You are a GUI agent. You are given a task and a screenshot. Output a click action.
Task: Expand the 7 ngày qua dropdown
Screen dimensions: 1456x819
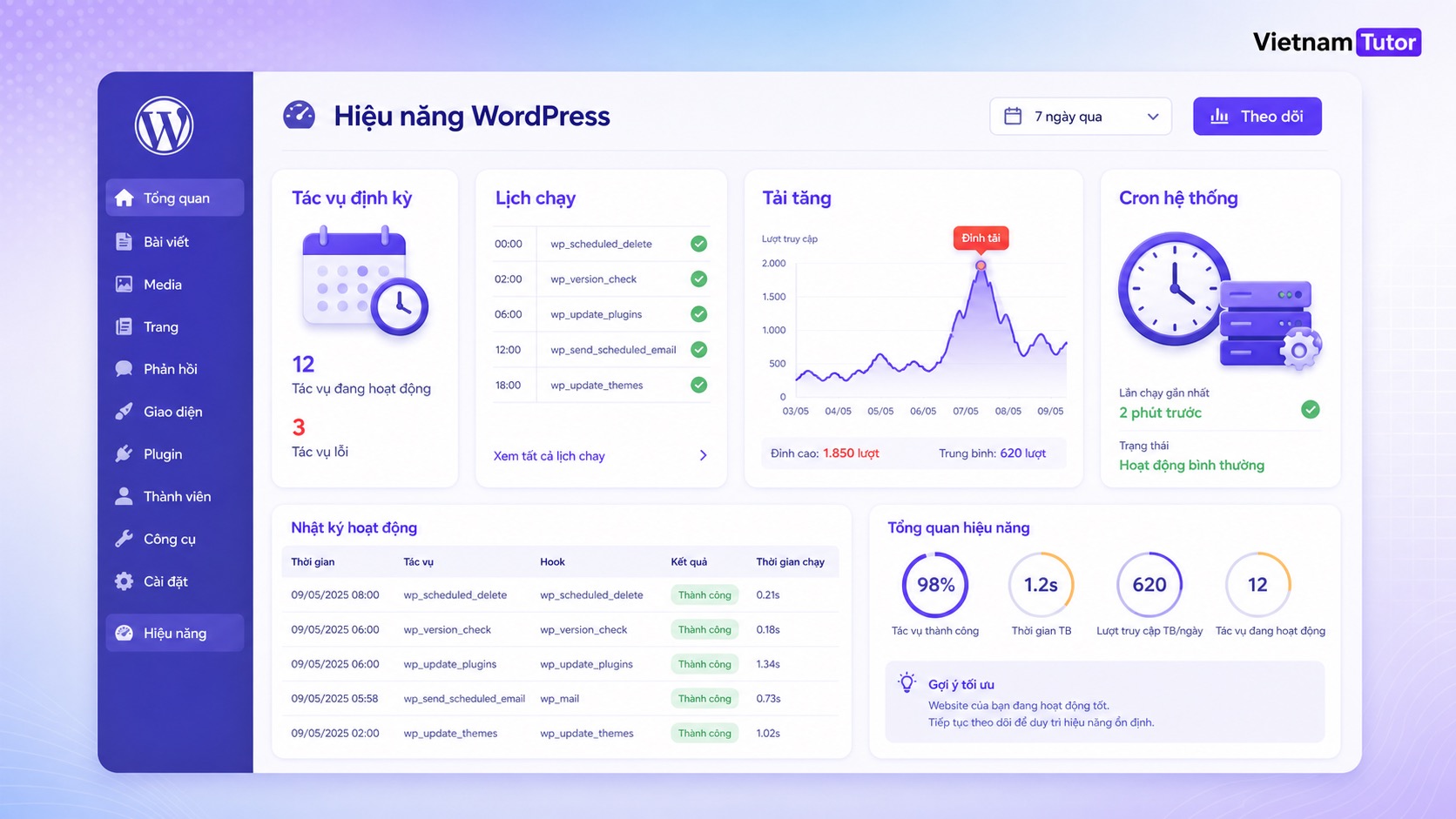pyautogui.click(x=1080, y=116)
